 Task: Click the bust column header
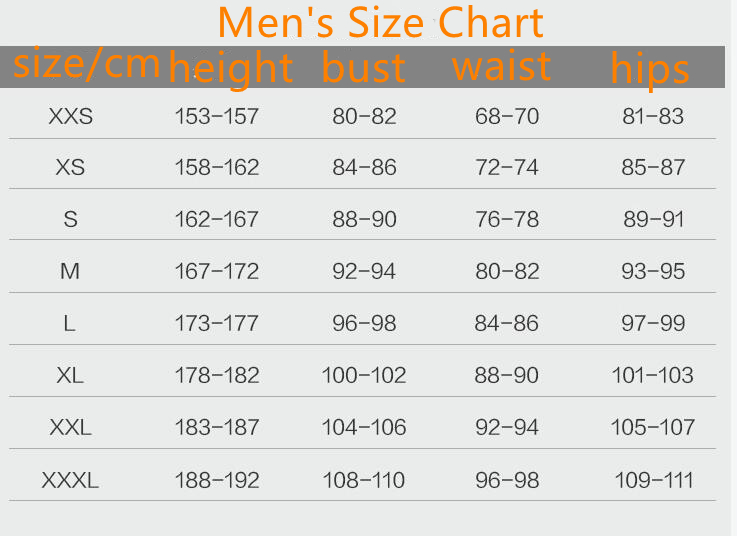(364, 67)
